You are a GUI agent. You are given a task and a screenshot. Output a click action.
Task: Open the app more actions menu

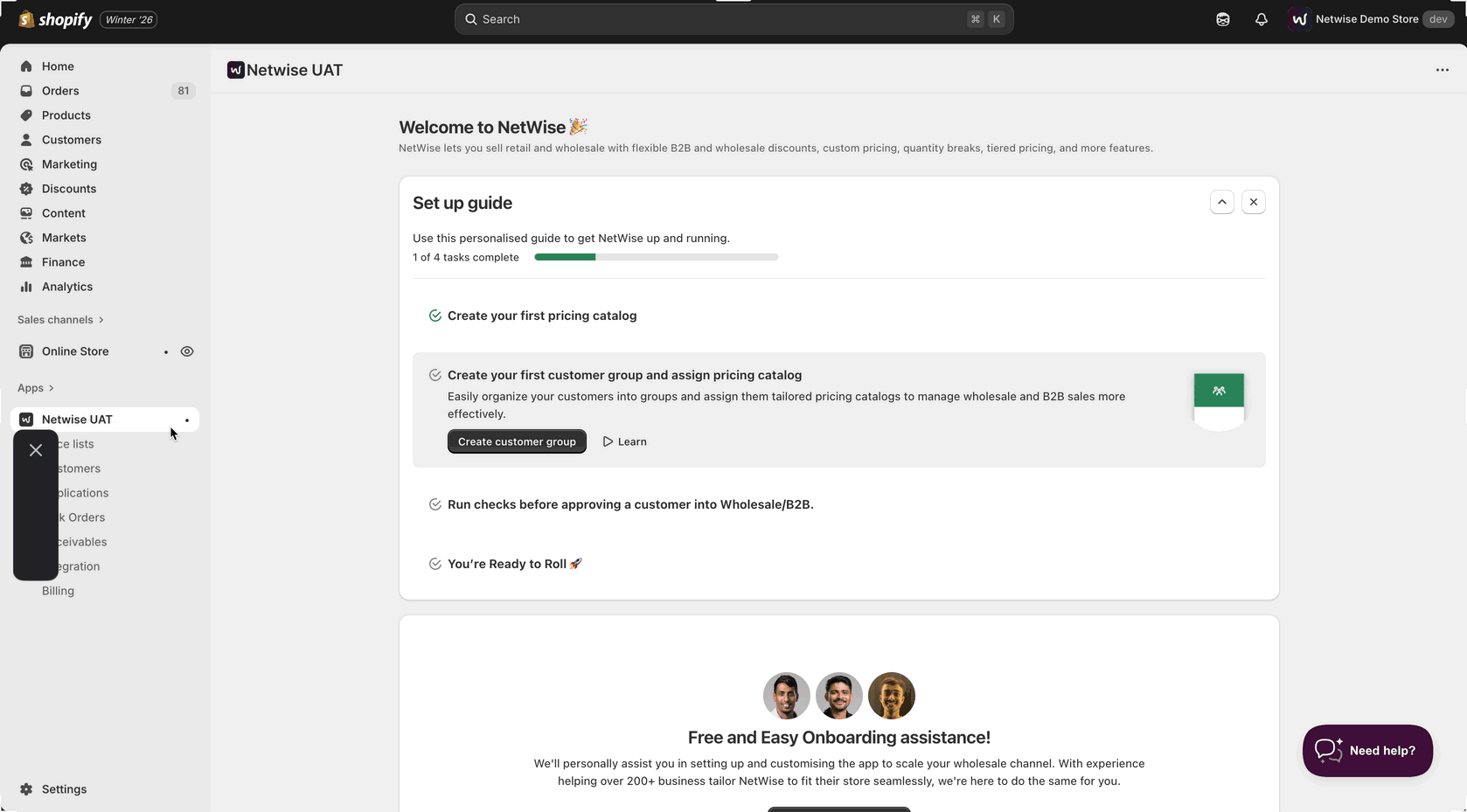point(1443,70)
